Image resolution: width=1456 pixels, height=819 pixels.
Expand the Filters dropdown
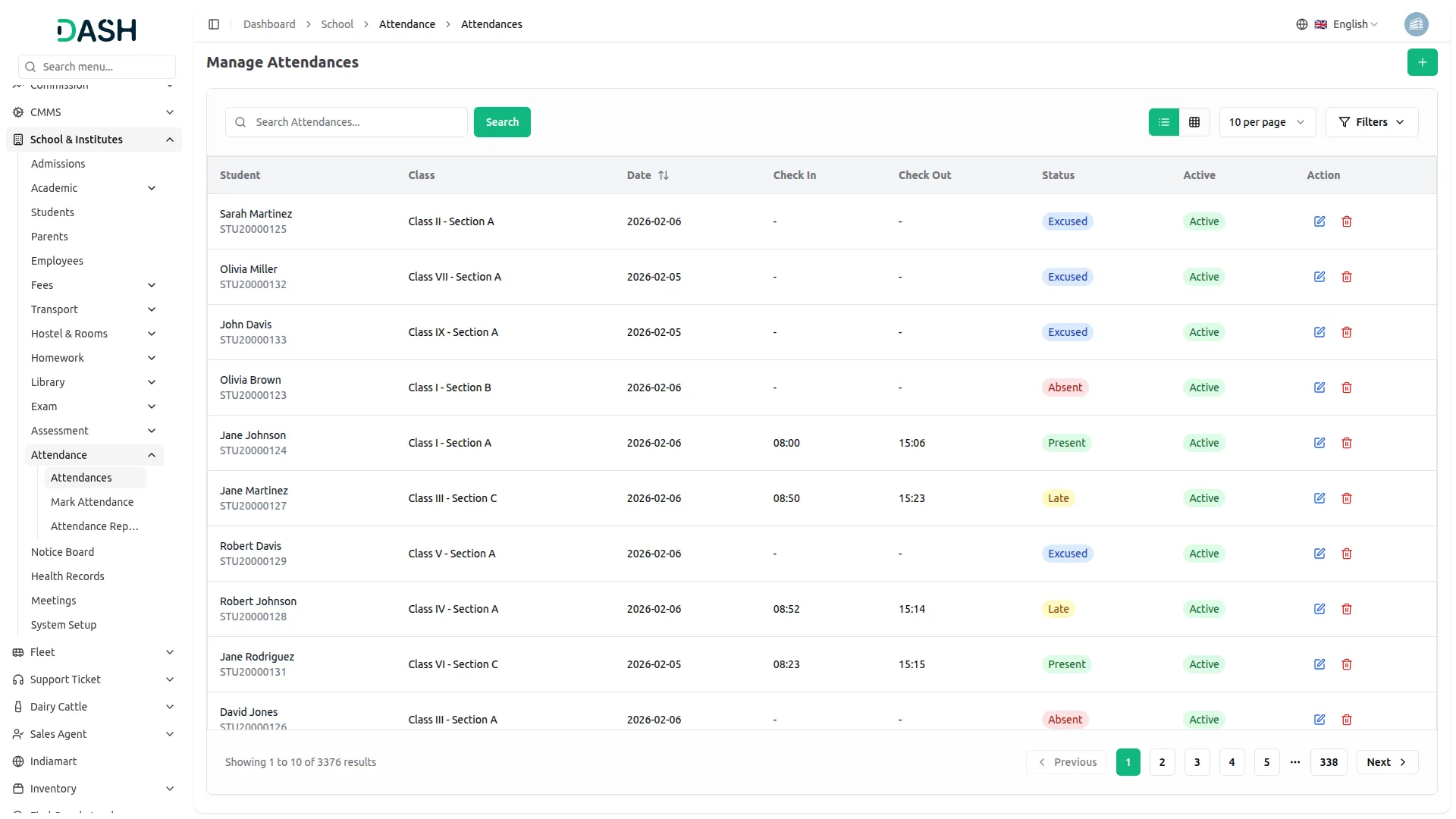coord(1371,122)
